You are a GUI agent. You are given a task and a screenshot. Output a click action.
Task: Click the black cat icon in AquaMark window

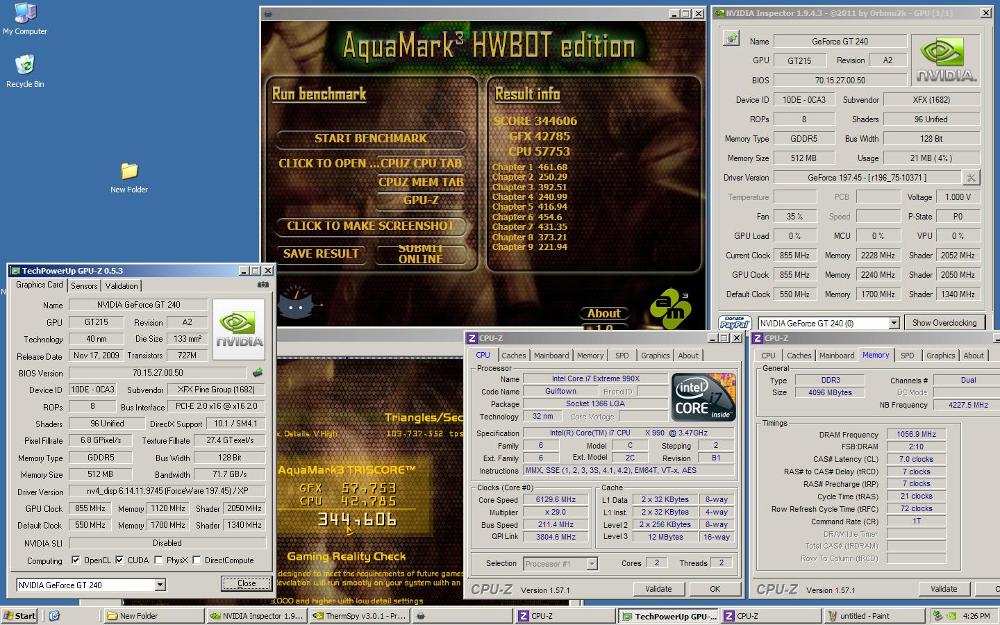[x=296, y=304]
